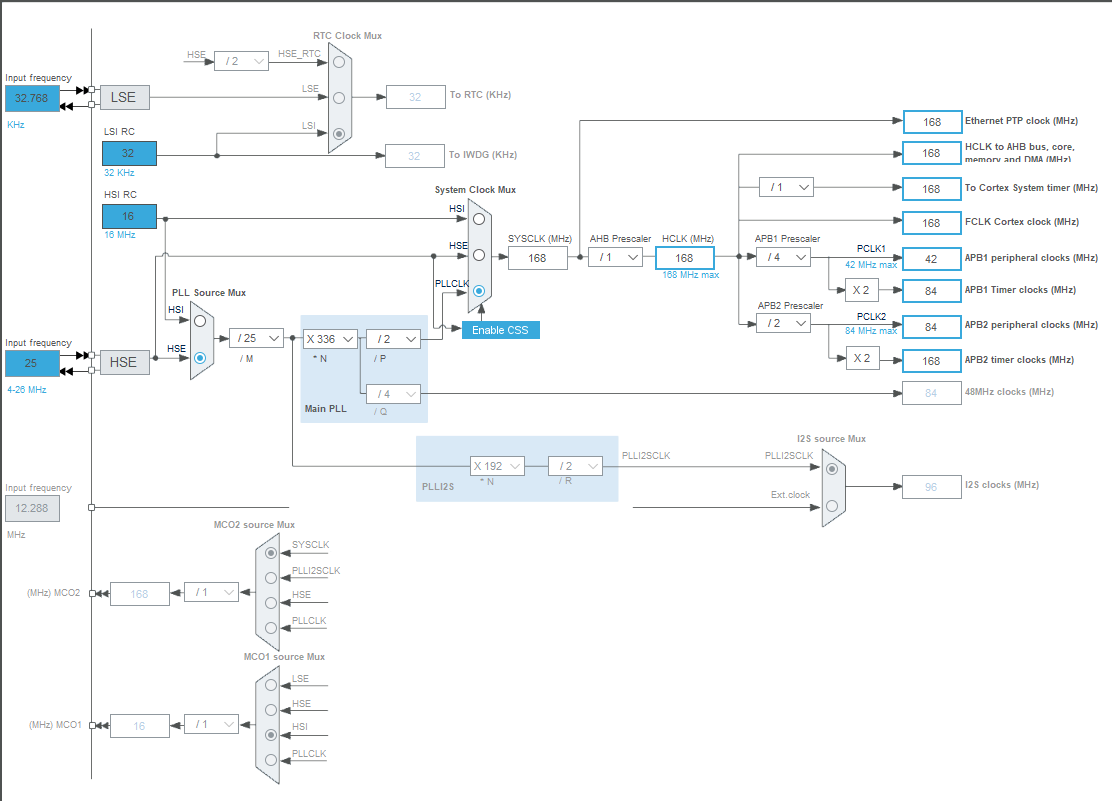Open the APB1 Prescaler dropdown

coord(783,257)
